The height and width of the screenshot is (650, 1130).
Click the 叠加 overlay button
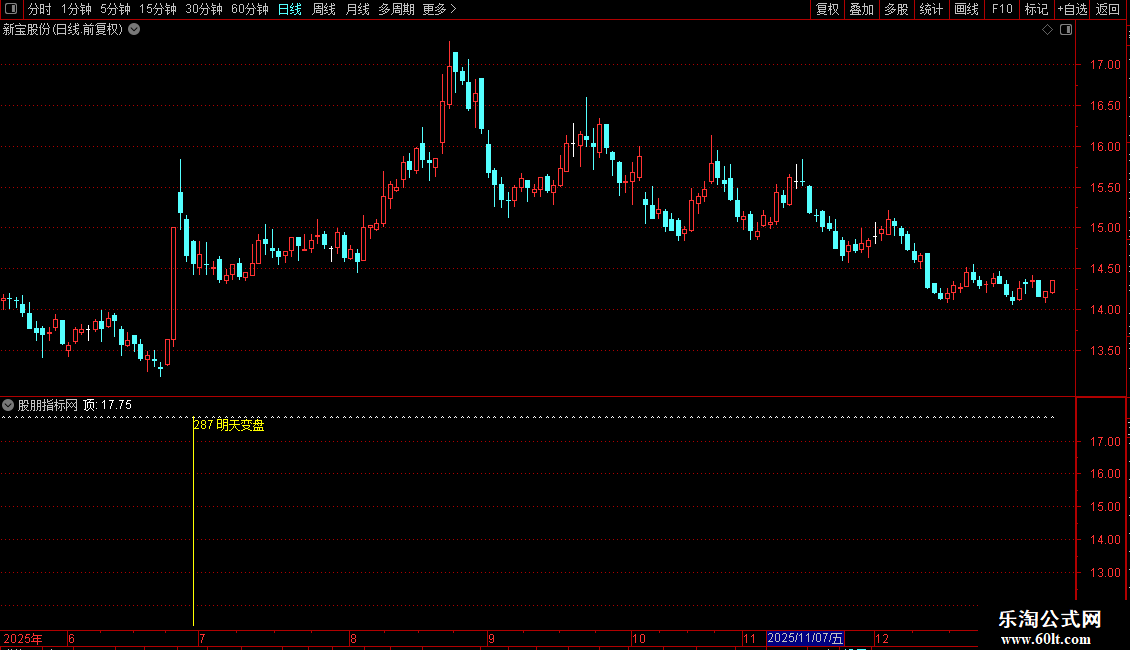(861, 9)
